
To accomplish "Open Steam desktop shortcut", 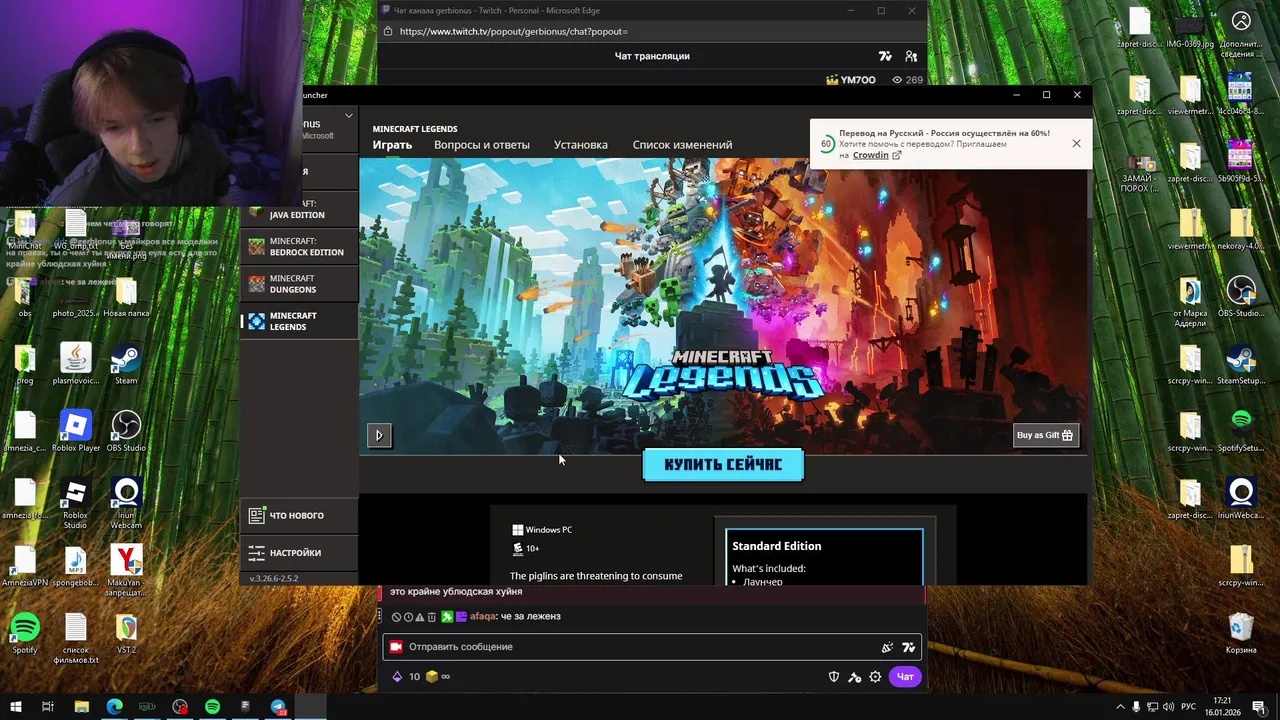I will coord(126,364).
